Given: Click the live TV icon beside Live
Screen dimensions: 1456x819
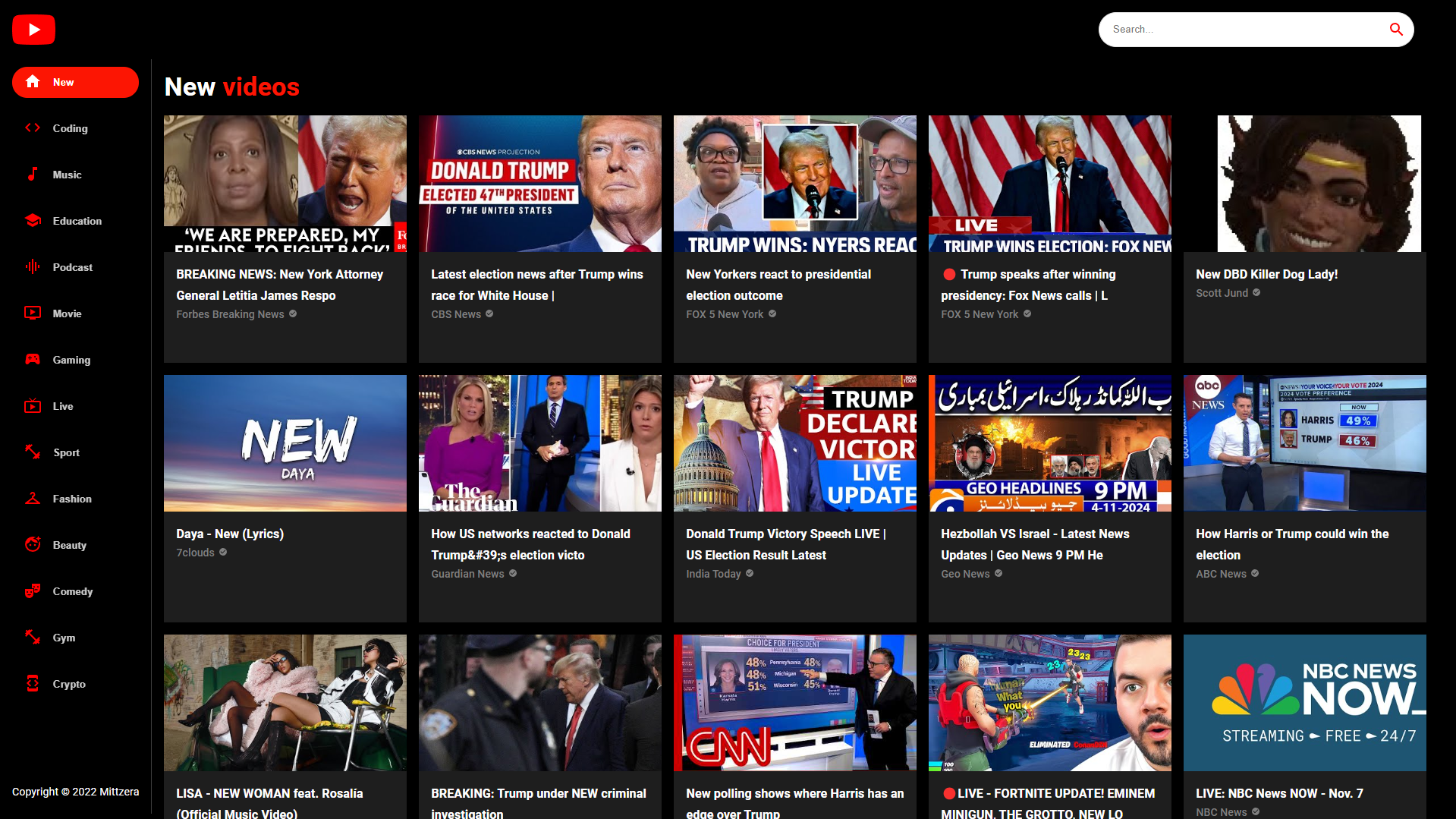Looking at the screenshot, I should pos(33,406).
